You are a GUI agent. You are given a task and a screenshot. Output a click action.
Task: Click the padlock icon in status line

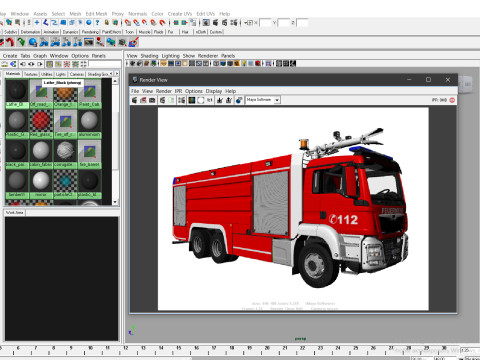(107, 23)
